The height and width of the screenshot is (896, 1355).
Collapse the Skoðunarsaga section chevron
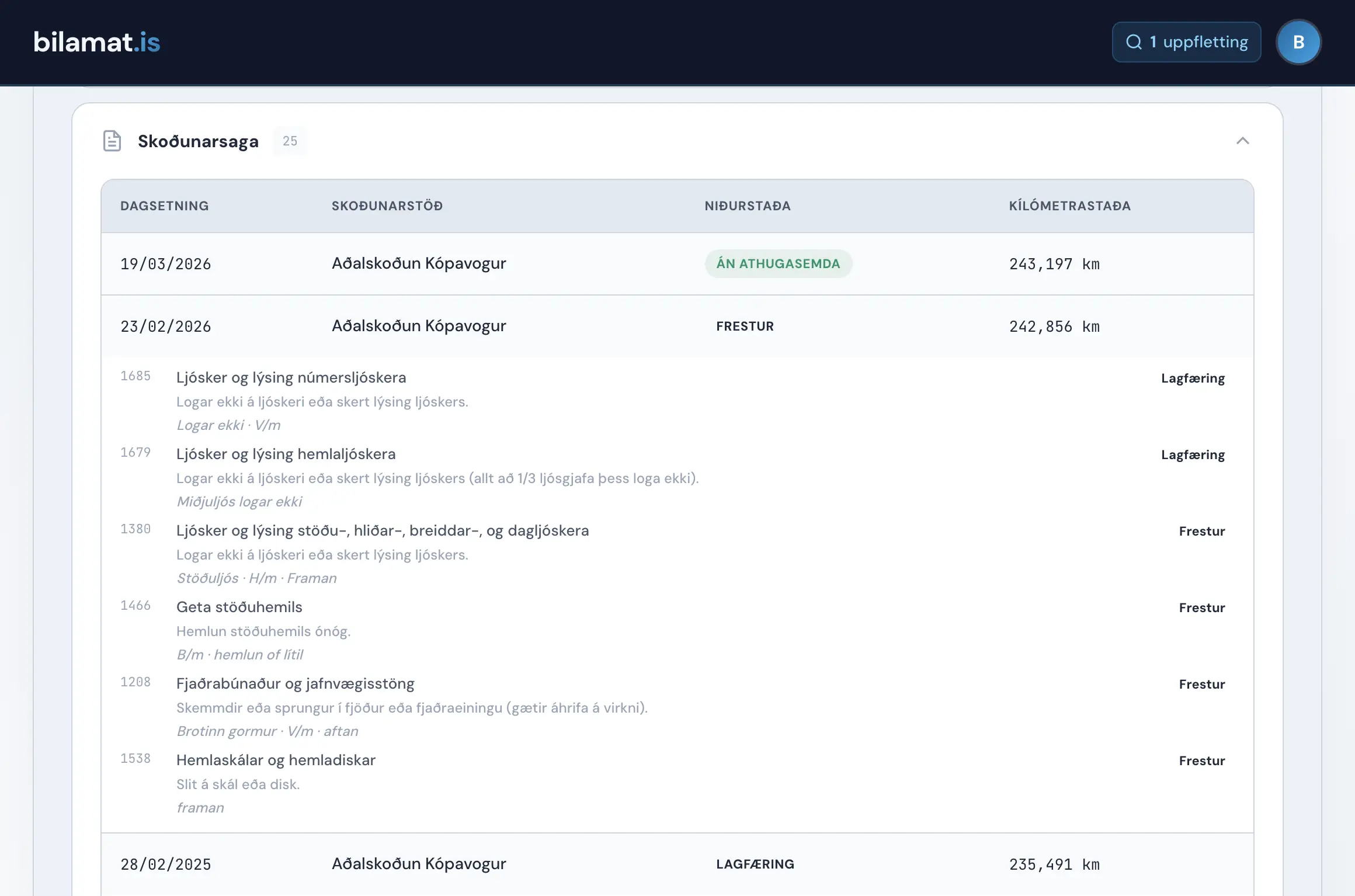1243,141
